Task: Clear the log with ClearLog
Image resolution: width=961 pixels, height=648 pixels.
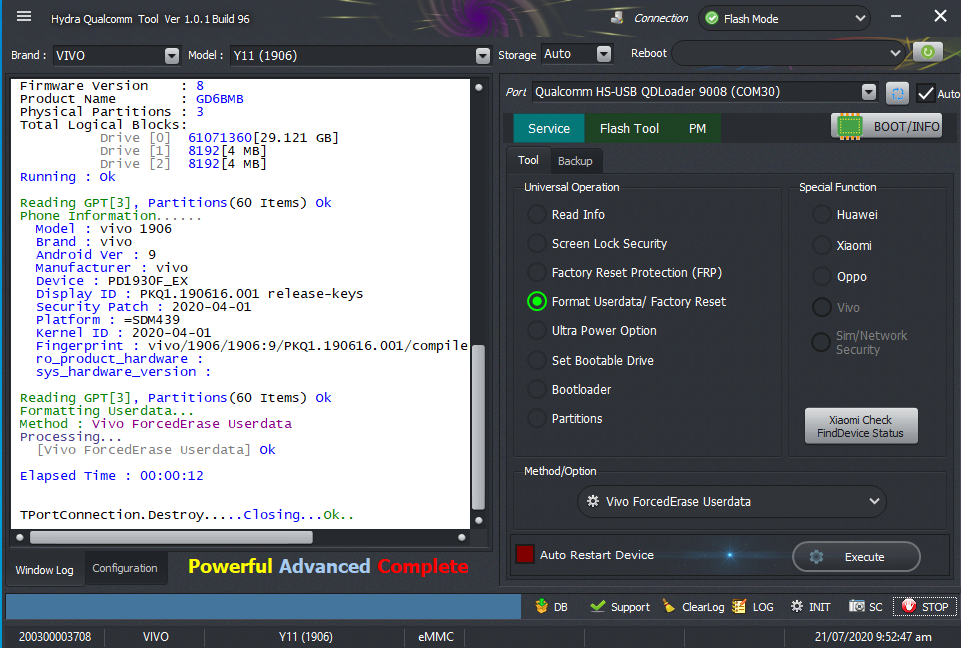Action: (693, 606)
